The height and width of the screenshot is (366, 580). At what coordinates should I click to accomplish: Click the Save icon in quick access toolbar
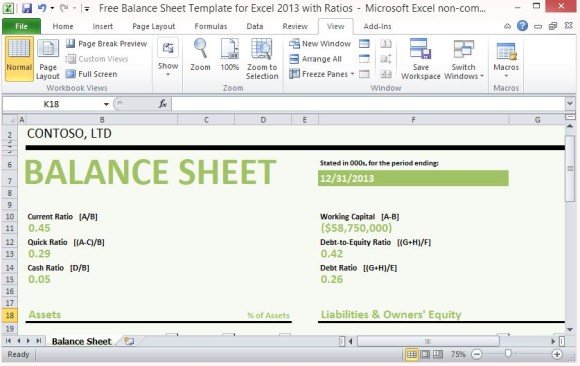click(x=27, y=8)
